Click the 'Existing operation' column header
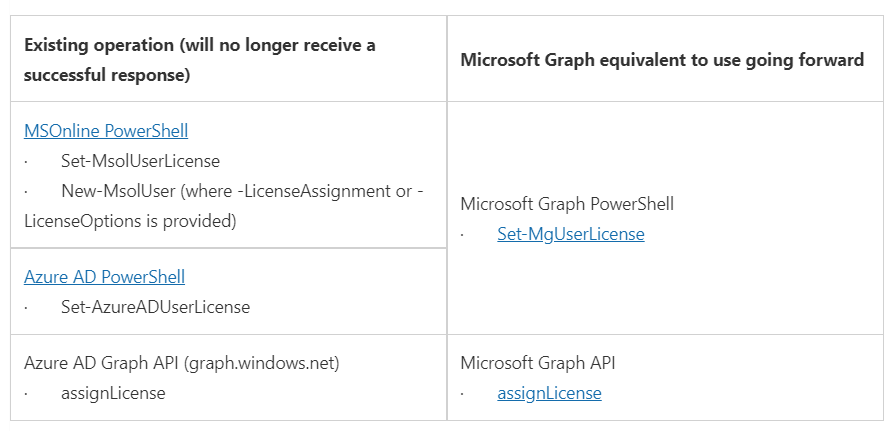The width and height of the screenshot is (891, 431). tap(199, 60)
